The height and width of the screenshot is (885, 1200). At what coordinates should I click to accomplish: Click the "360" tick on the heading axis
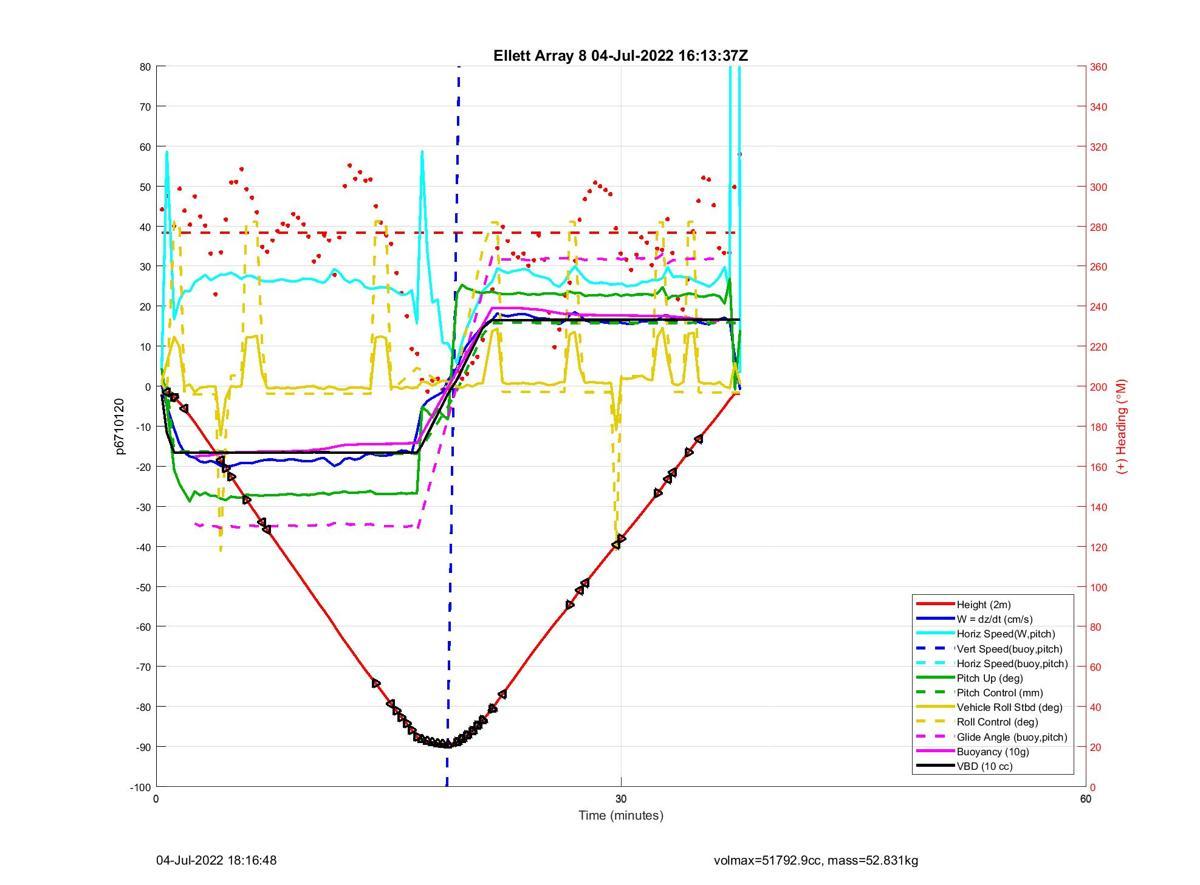click(1098, 67)
